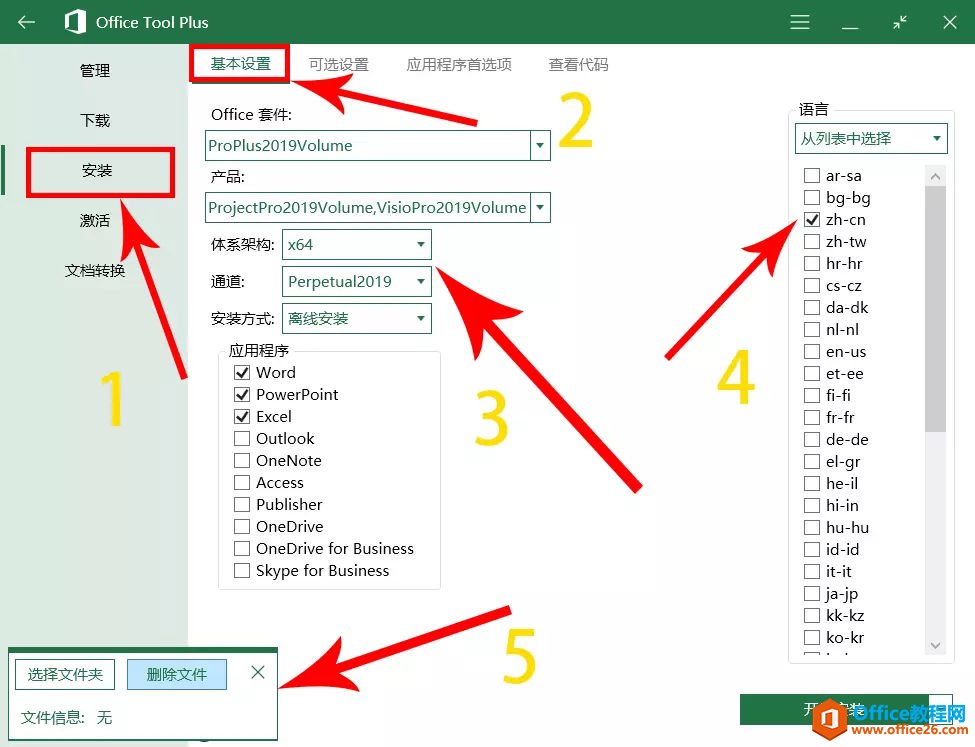
Task: Close the file selection popup
Action: click(258, 672)
